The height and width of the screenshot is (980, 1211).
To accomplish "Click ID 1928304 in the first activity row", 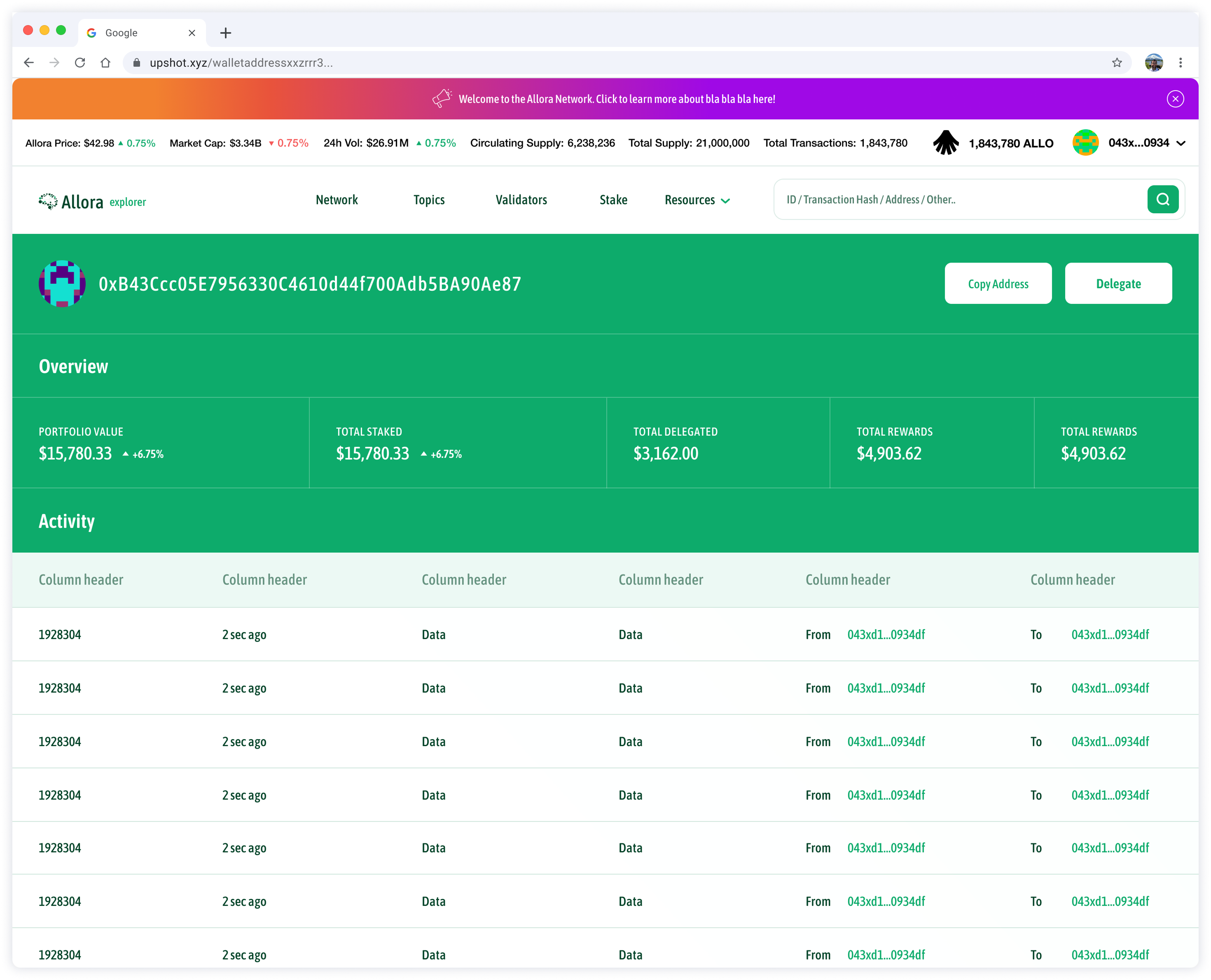I will (60, 635).
